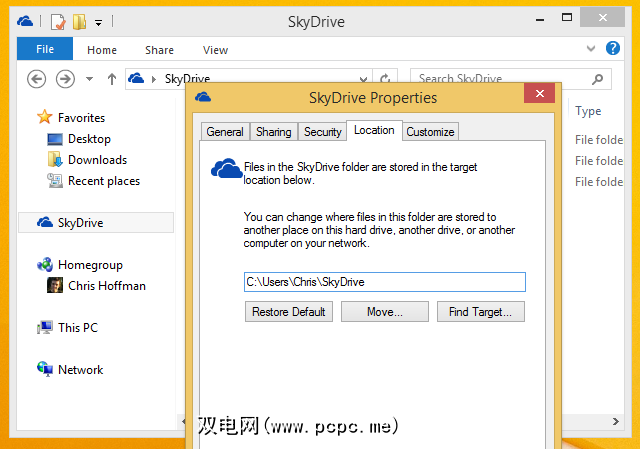640x449 pixels.
Task: Switch to the Customize tab in Properties
Action: [x=430, y=132]
